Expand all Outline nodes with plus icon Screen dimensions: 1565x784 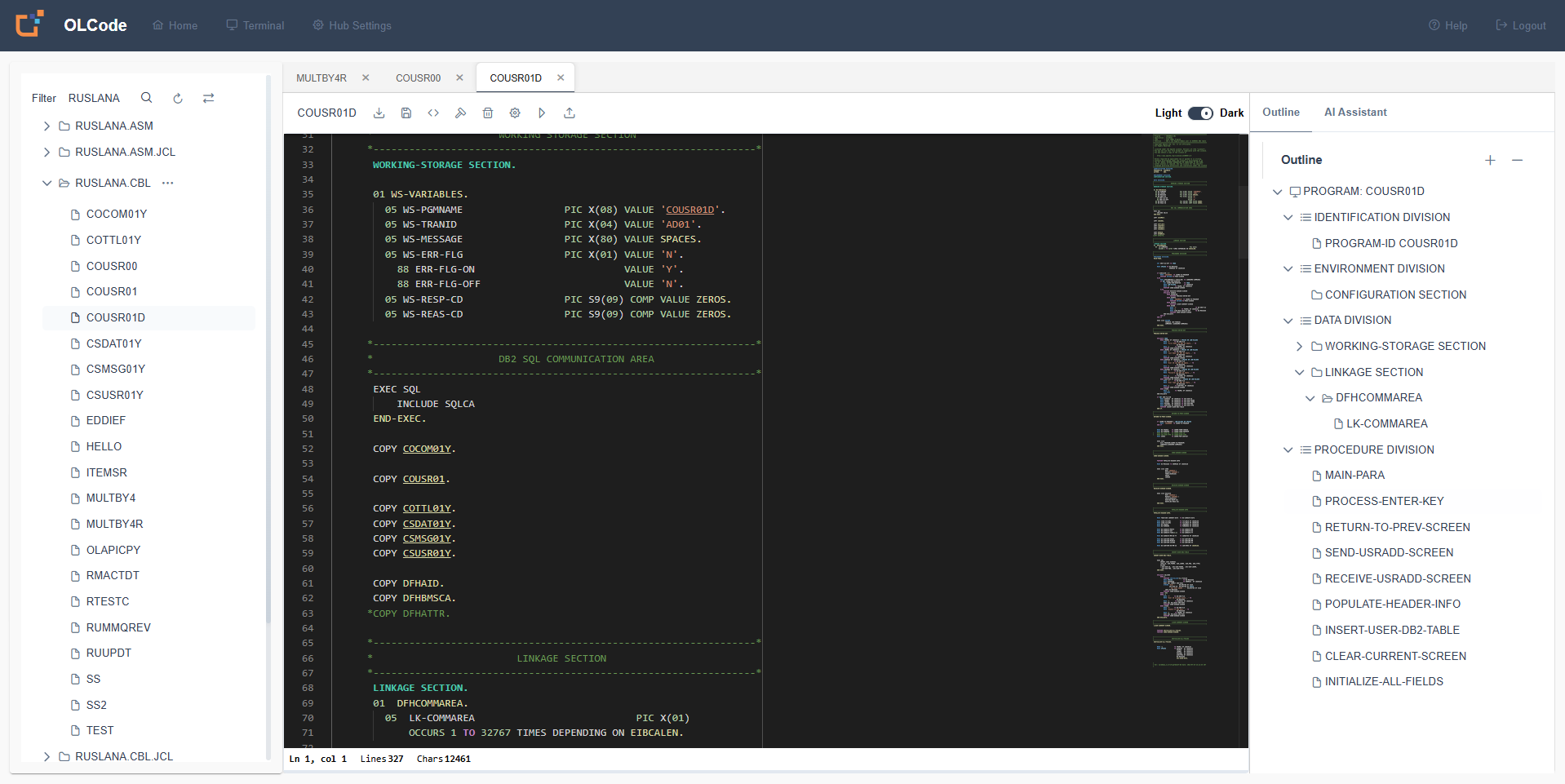click(x=1490, y=160)
